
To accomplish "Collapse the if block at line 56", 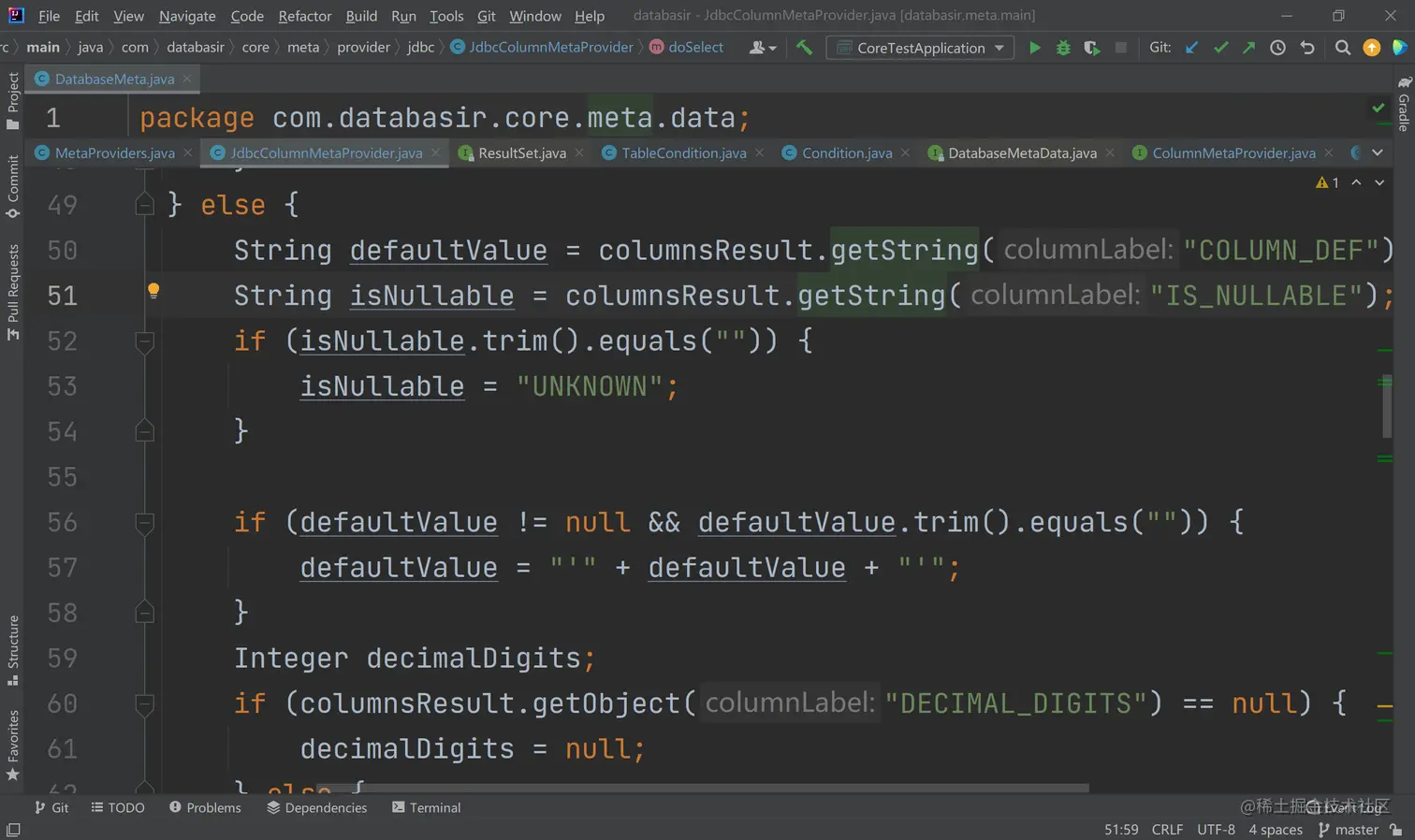I will coord(144,522).
